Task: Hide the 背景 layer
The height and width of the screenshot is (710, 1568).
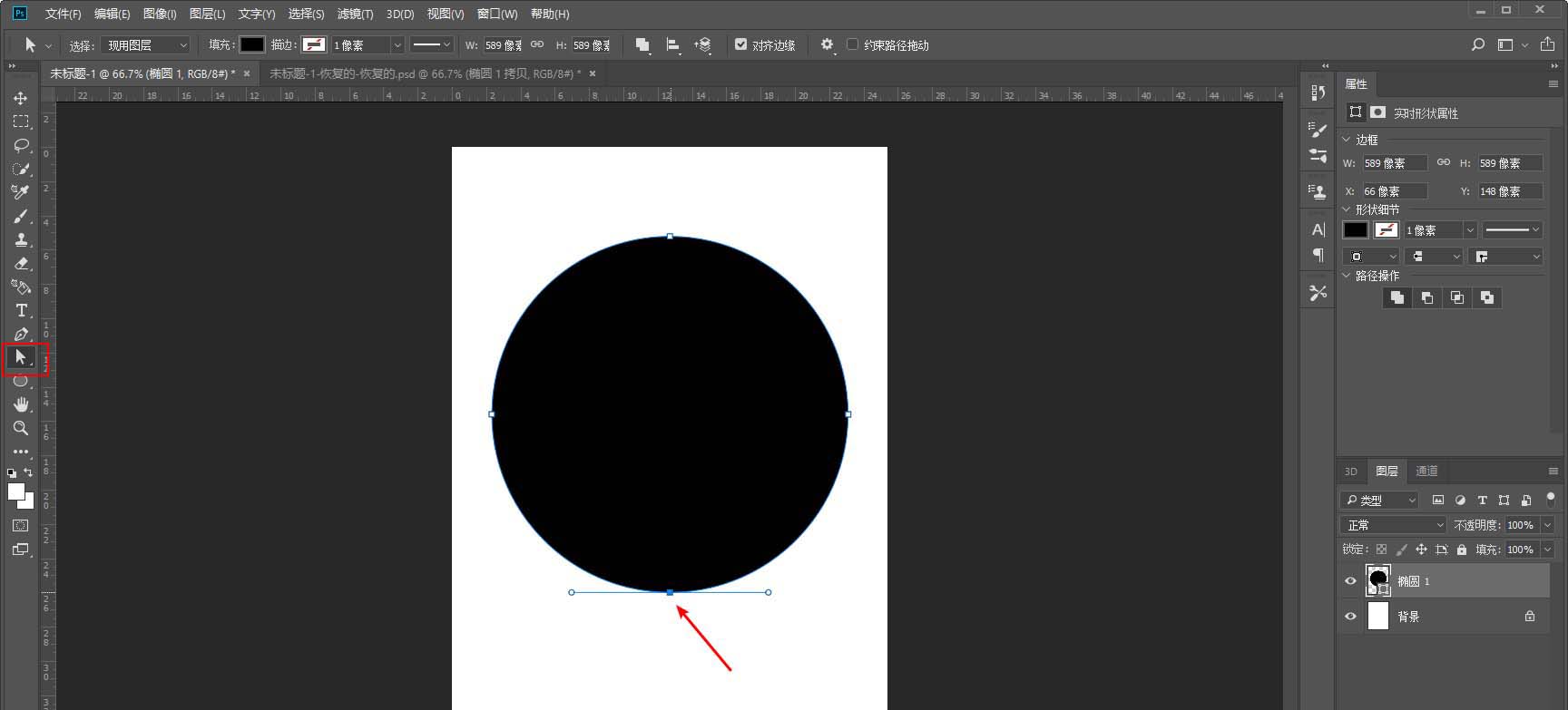Action: point(1350,617)
